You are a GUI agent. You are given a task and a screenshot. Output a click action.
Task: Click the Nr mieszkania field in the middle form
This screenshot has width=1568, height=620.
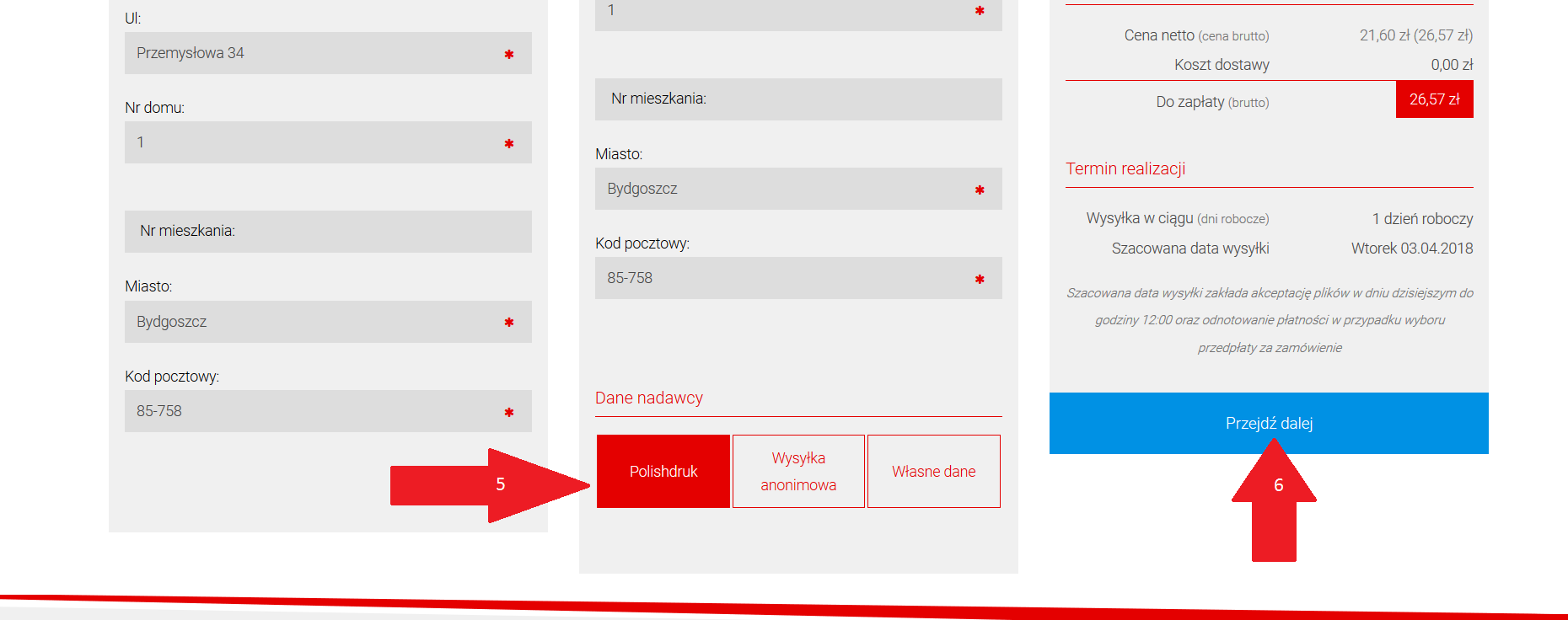point(797,99)
